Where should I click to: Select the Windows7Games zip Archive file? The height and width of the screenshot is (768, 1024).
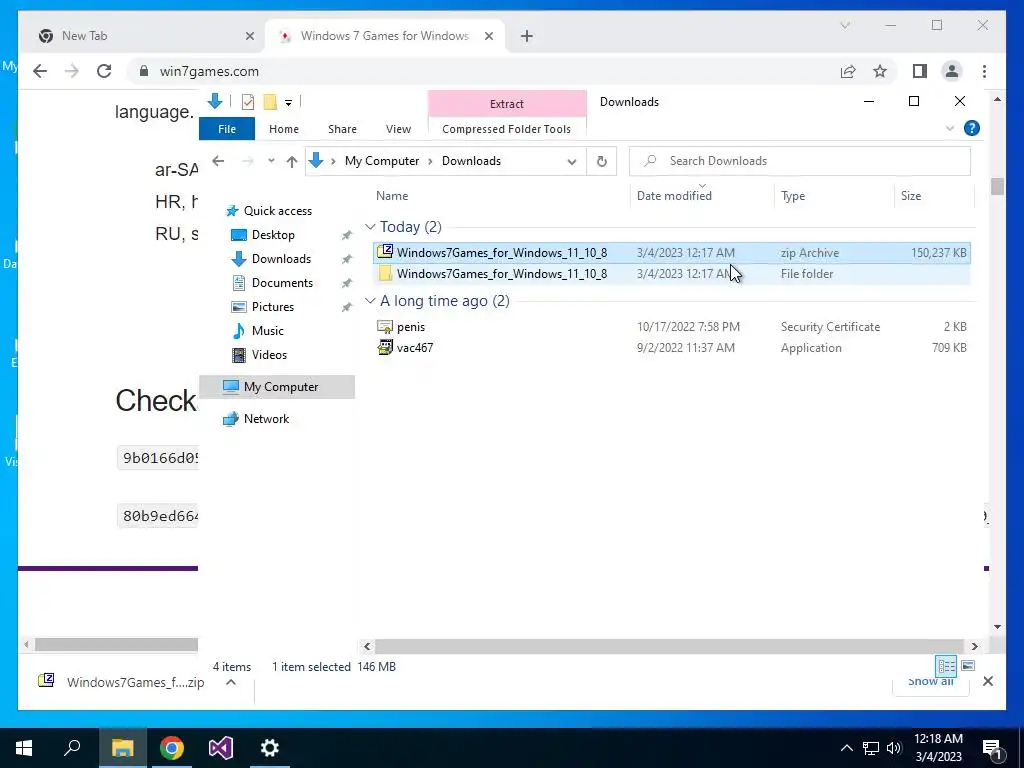671,253
